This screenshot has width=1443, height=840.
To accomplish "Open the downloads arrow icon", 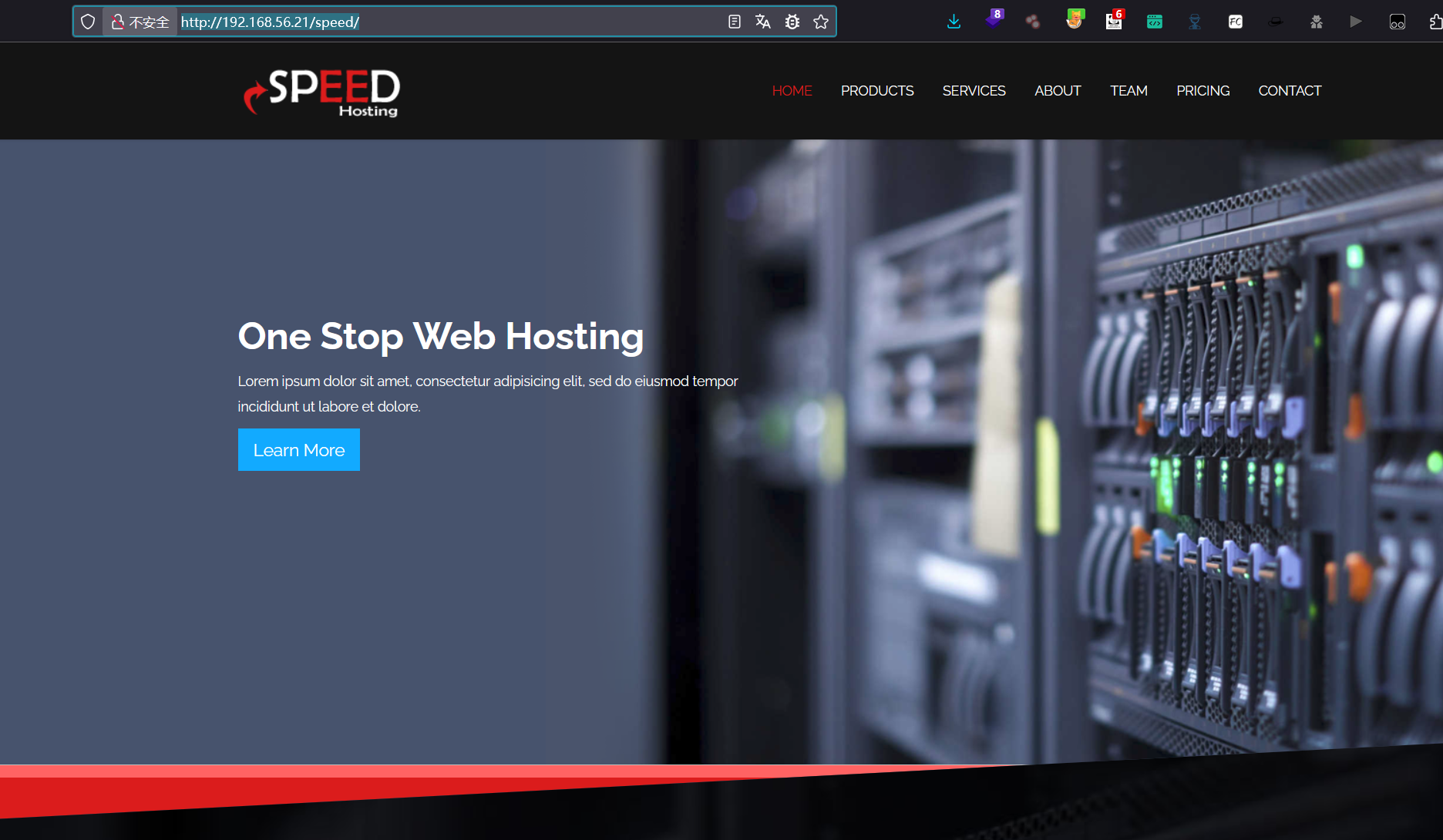I will (x=954, y=22).
